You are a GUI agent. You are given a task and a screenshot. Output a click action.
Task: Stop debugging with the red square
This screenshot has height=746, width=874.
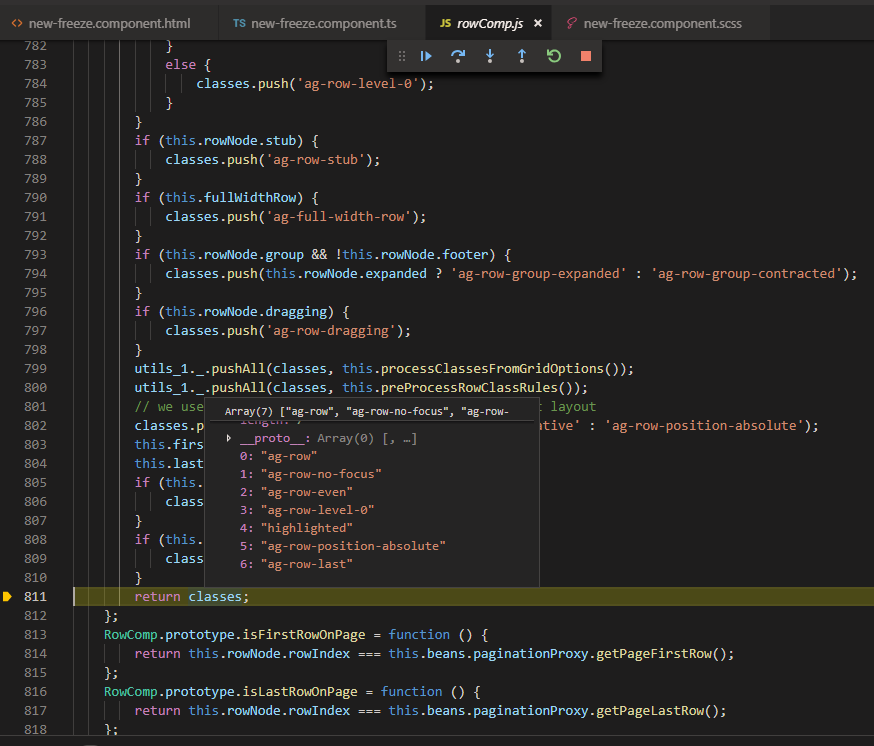pos(586,56)
